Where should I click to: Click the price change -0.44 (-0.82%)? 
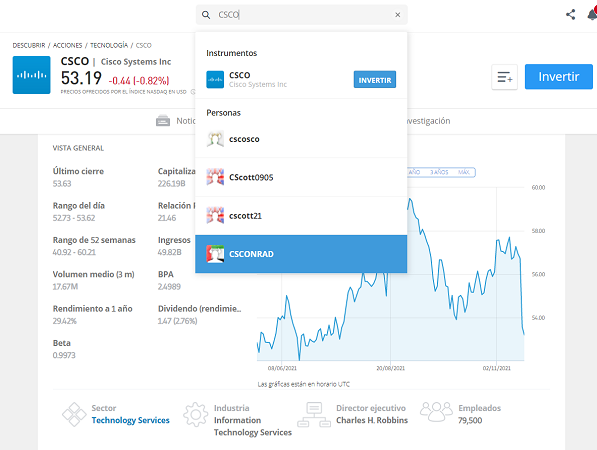[139, 81]
